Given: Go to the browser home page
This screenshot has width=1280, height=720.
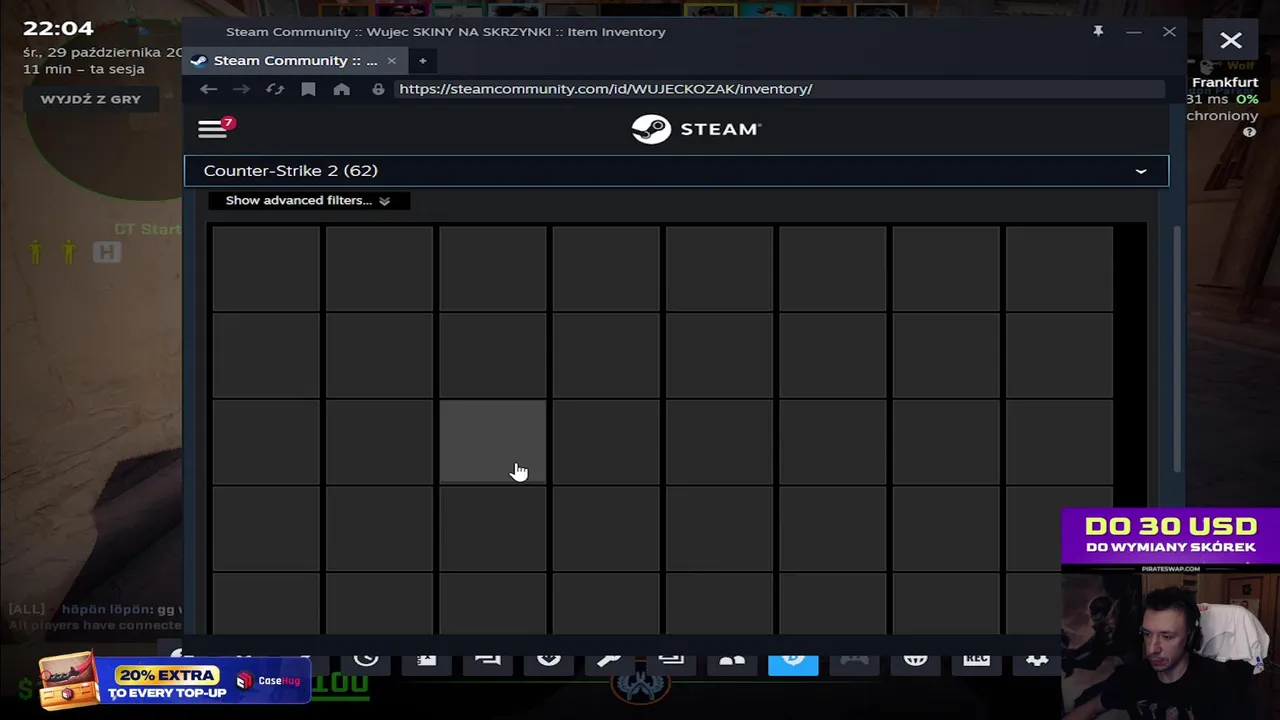Looking at the screenshot, I should click(x=342, y=89).
